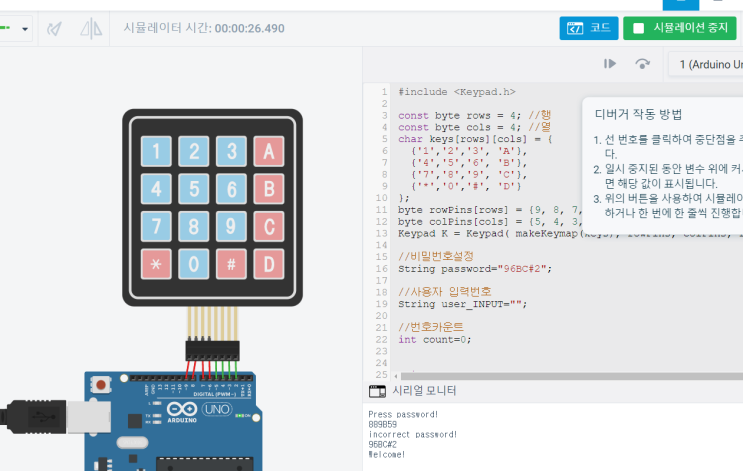Open the 1 (Arduino Uno) board dropdown

706,64
